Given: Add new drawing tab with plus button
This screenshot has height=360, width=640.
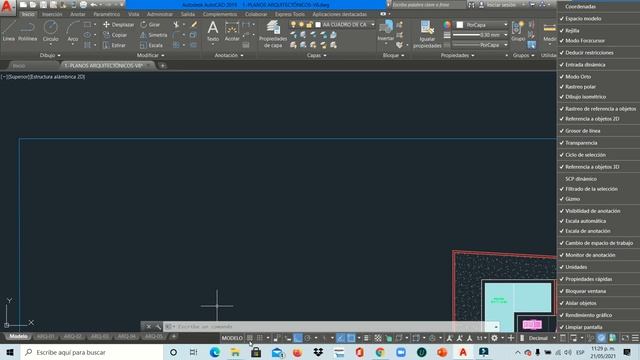Looking at the screenshot, I should click(162, 65).
